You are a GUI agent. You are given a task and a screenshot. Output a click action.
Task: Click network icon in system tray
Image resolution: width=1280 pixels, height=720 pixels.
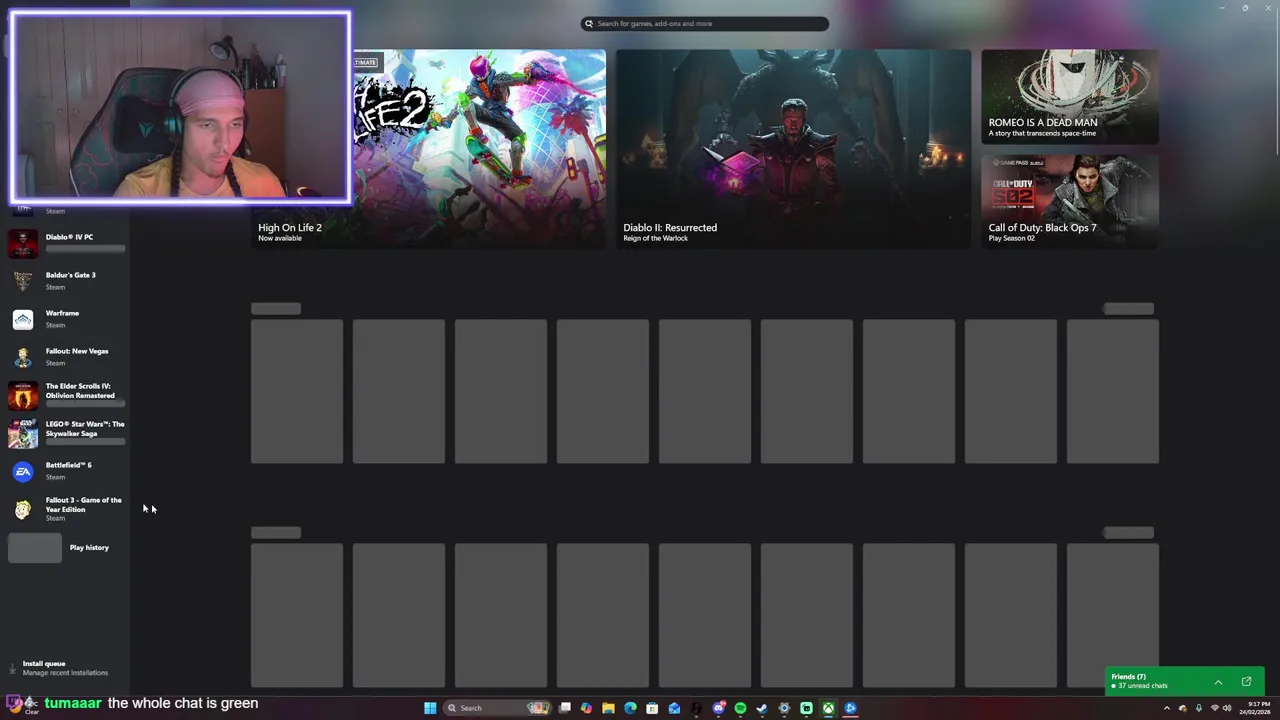(1214, 708)
